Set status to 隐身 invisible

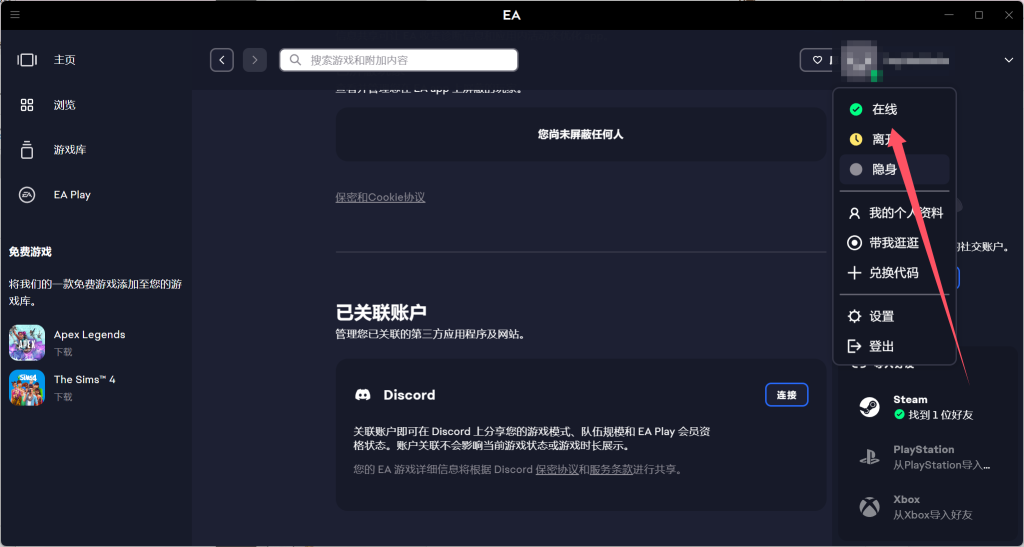894,170
